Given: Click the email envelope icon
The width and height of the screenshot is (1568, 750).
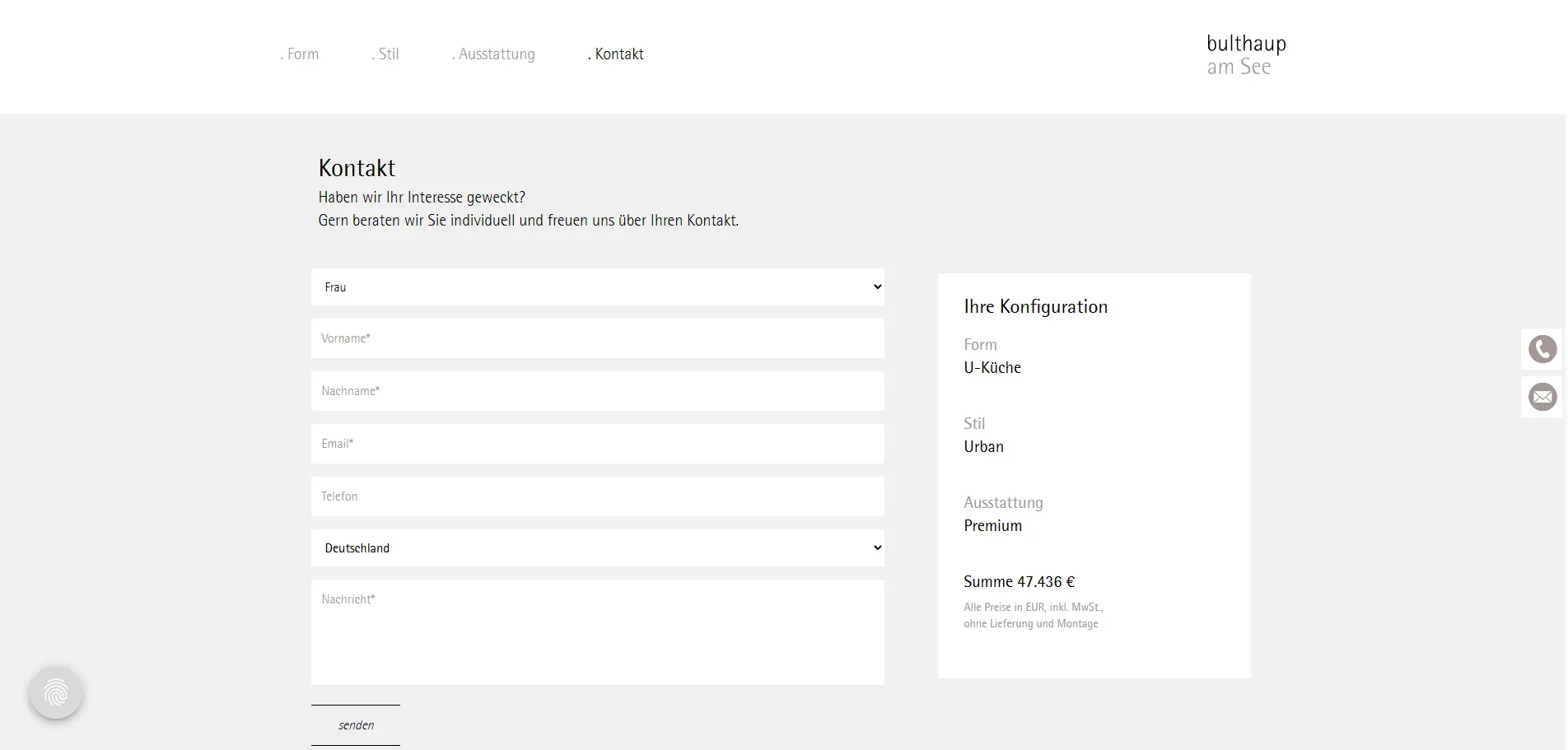Looking at the screenshot, I should [1542, 397].
